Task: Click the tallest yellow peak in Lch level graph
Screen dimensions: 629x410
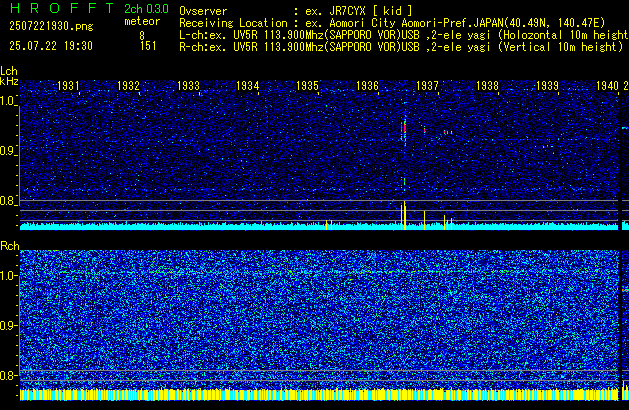Action: 405,215
